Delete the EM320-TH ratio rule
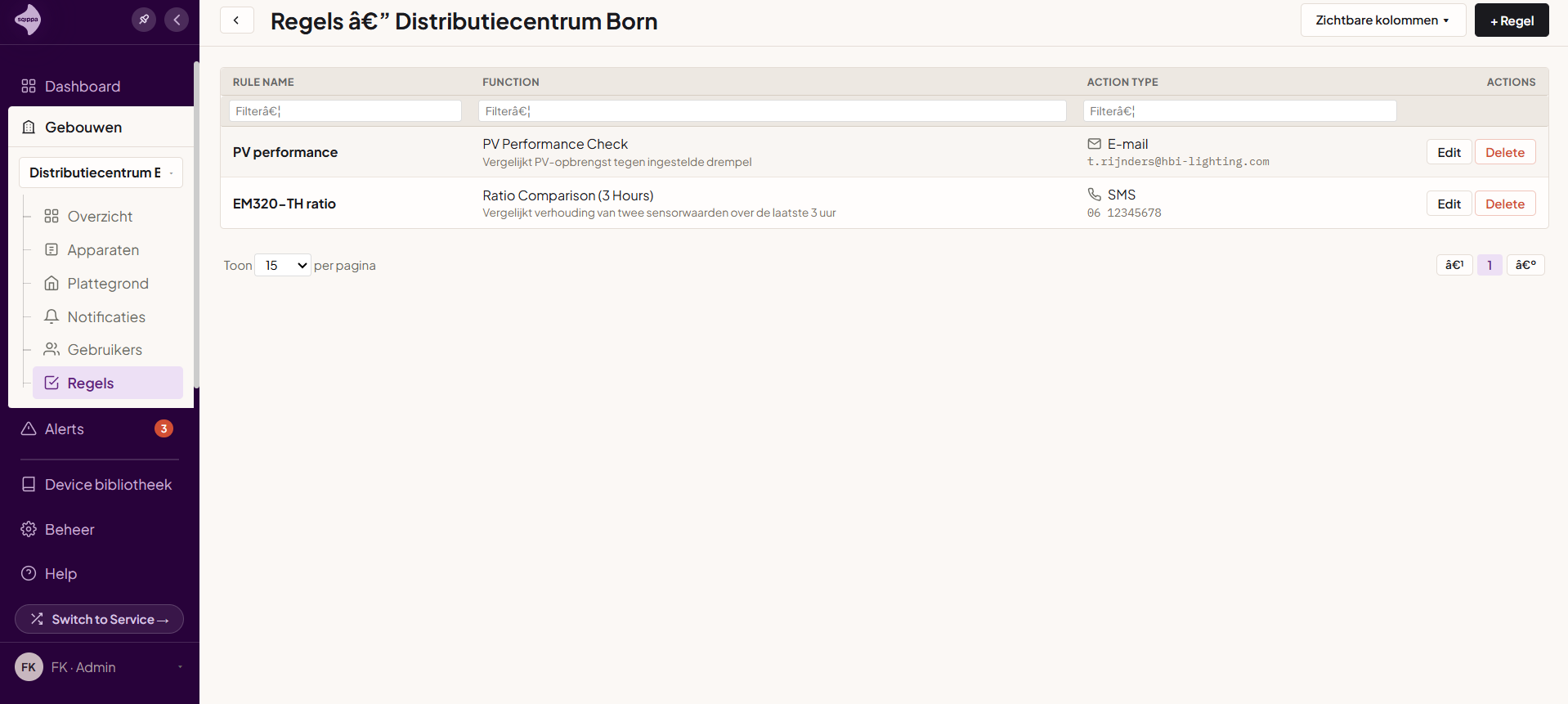 pyautogui.click(x=1504, y=204)
